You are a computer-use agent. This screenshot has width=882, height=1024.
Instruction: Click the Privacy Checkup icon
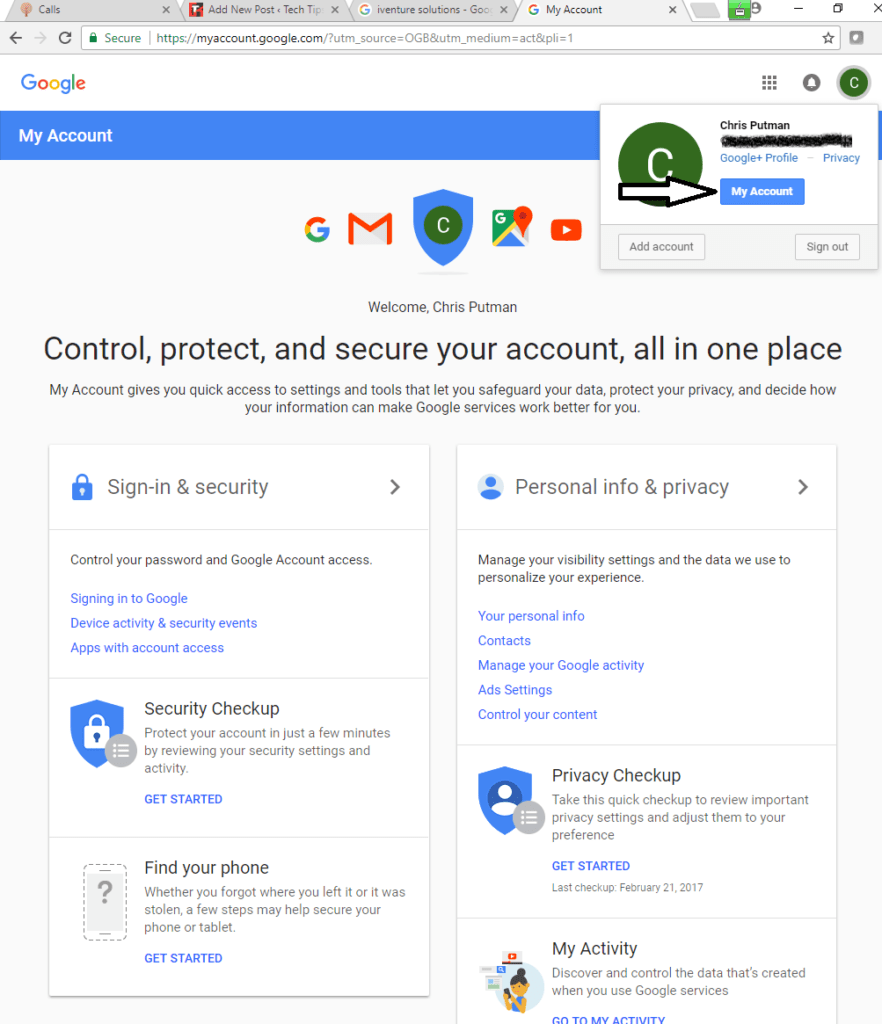click(x=505, y=800)
